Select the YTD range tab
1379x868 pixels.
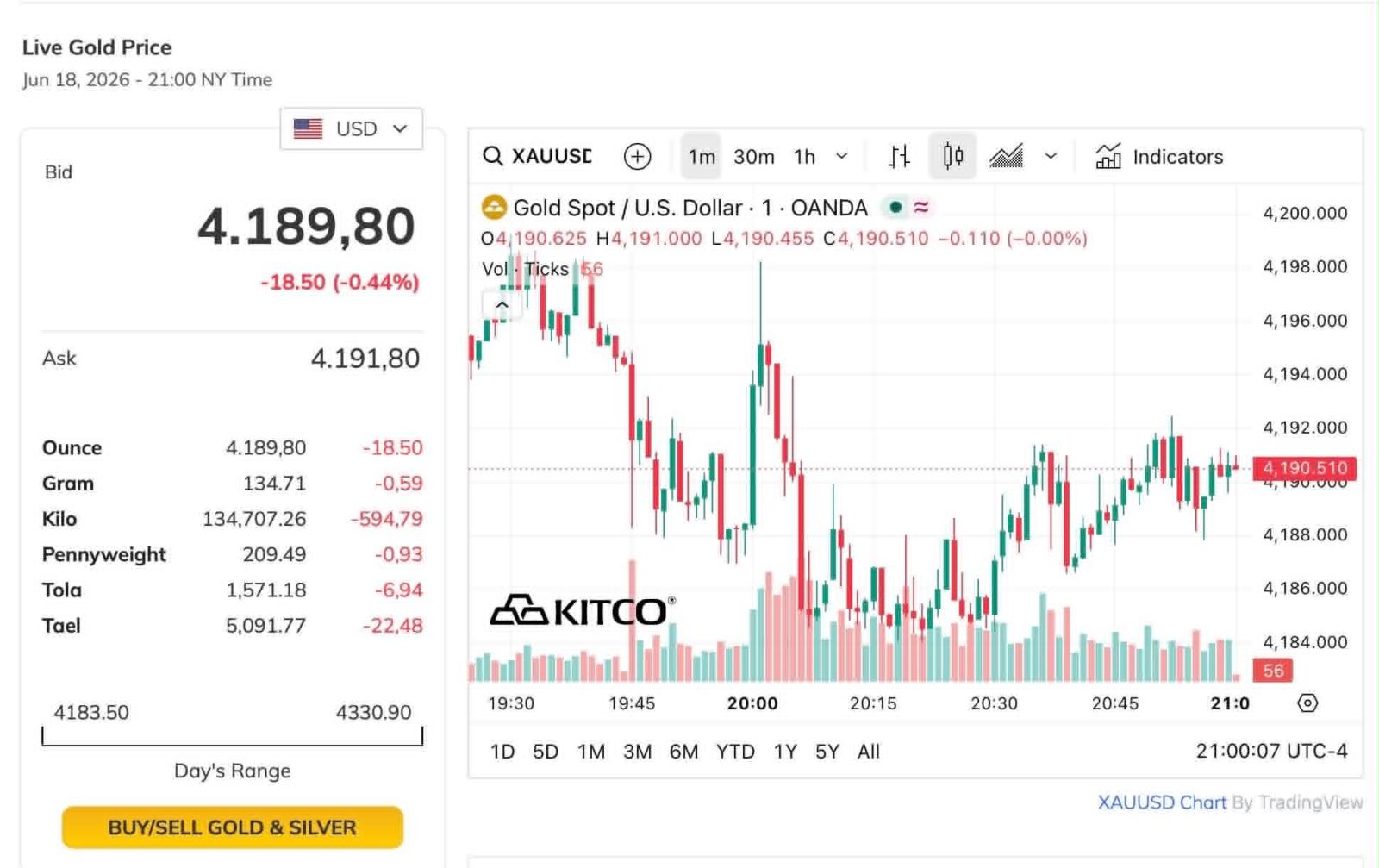tap(735, 752)
